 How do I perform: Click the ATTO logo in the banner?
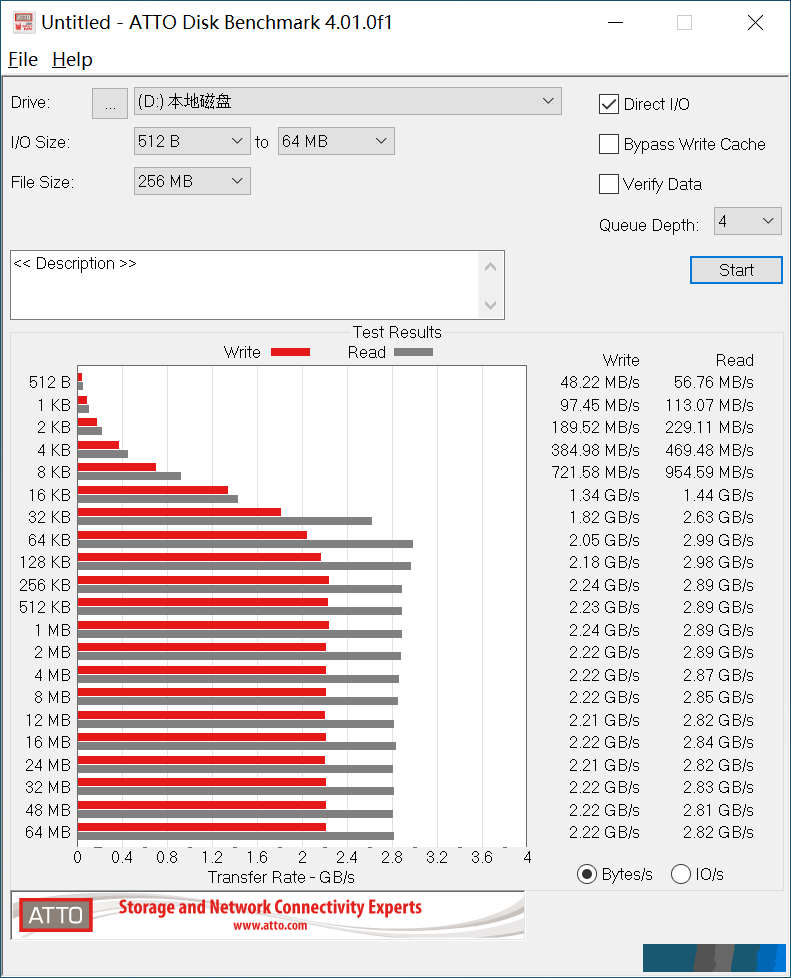[56, 915]
